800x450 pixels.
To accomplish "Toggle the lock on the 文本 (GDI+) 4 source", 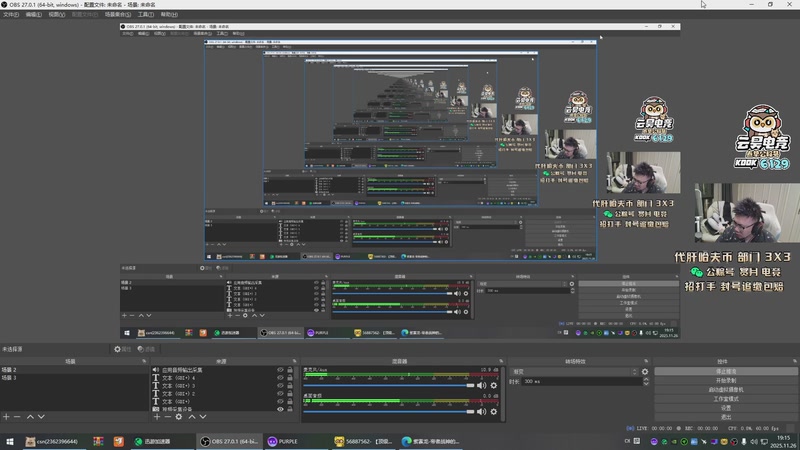I will click(290, 378).
